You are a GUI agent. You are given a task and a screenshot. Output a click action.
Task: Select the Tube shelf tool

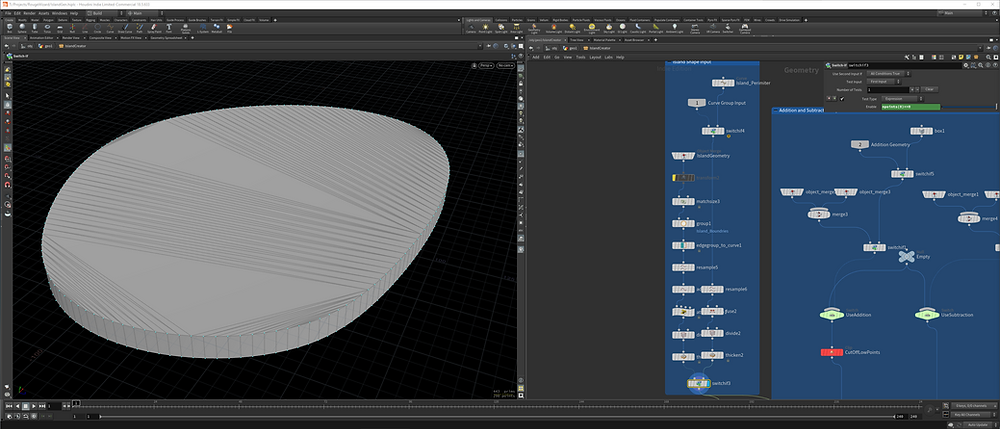(34, 27)
